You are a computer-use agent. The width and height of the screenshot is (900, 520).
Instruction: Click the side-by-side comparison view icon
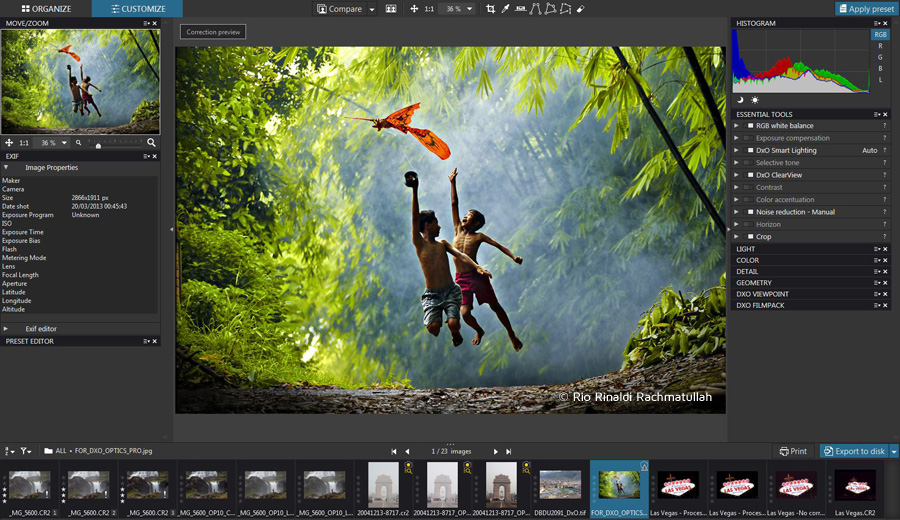[x=391, y=9]
